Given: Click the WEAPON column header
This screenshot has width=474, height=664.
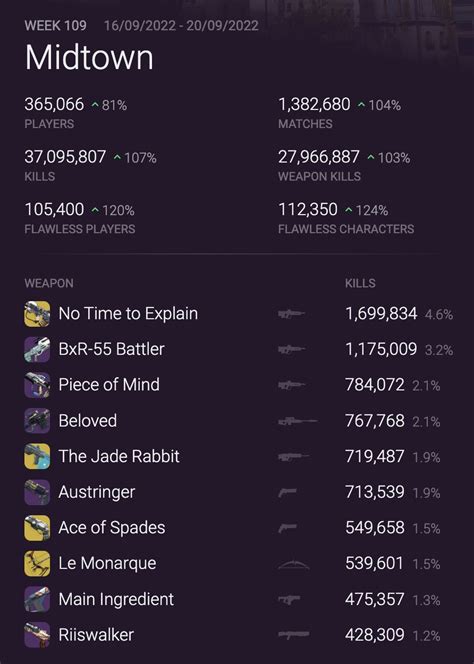Looking at the screenshot, I should pos(49,283).
